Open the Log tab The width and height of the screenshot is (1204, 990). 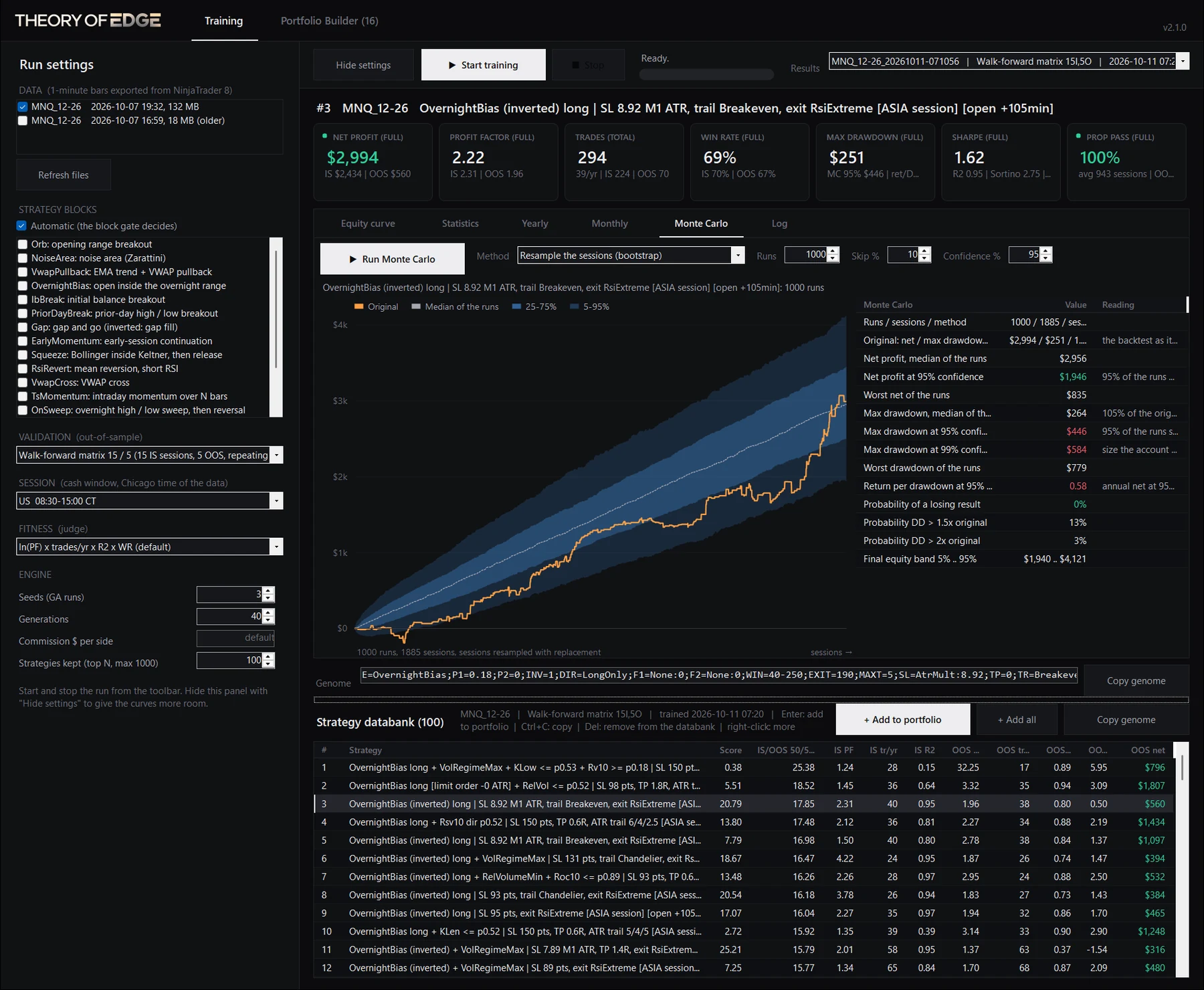pyautogui.click(x=779, y=223)
